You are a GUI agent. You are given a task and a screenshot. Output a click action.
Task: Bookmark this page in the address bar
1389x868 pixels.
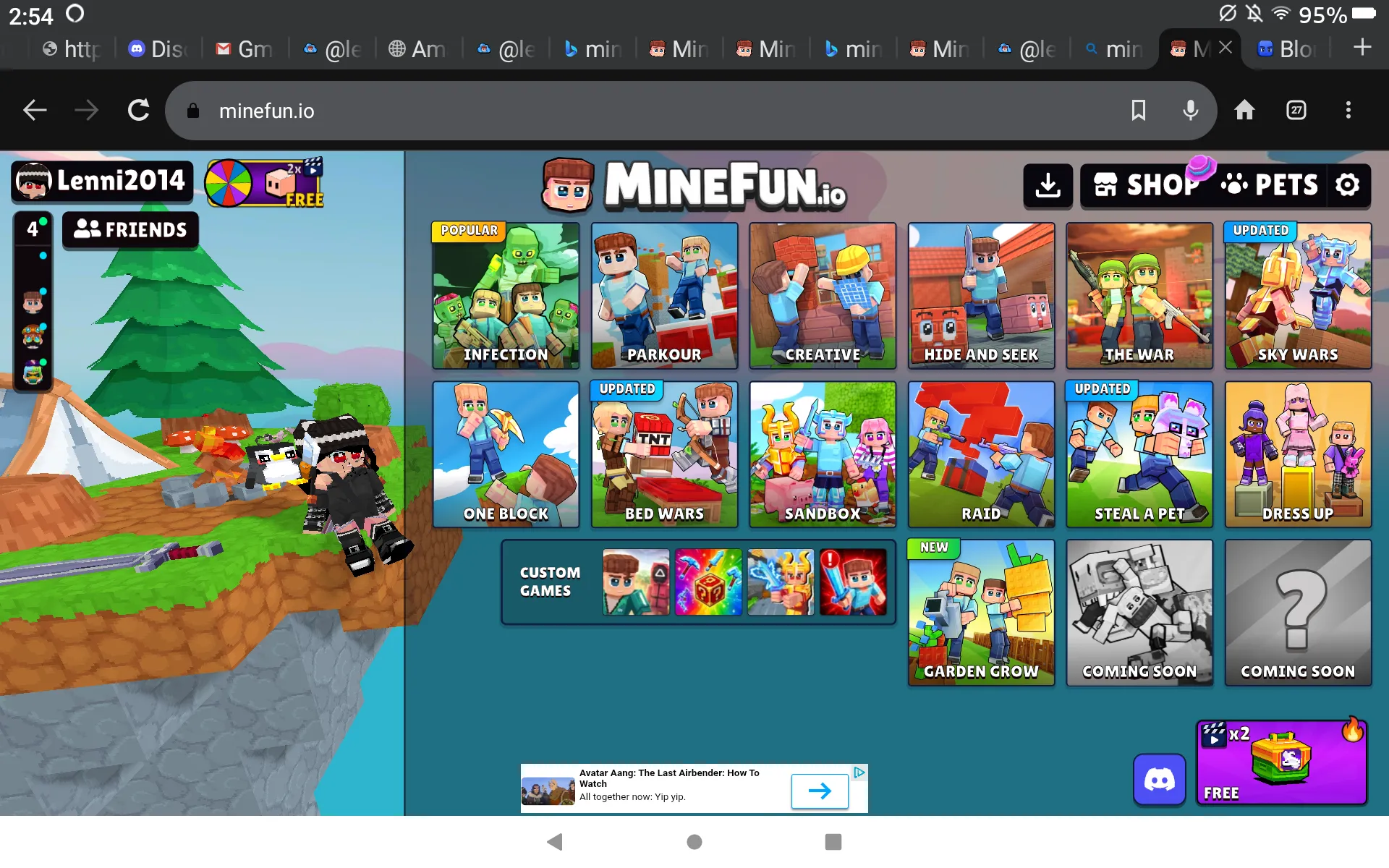(x=1138, y=111)
